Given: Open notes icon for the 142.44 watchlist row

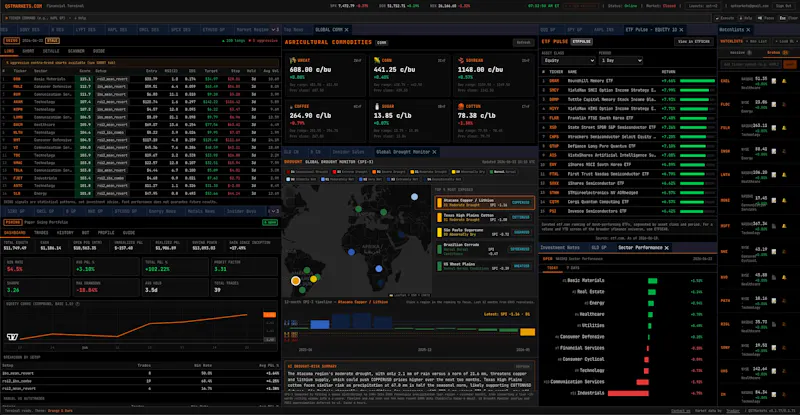Looking at the screenshot, I should click(x=774, y=371).
